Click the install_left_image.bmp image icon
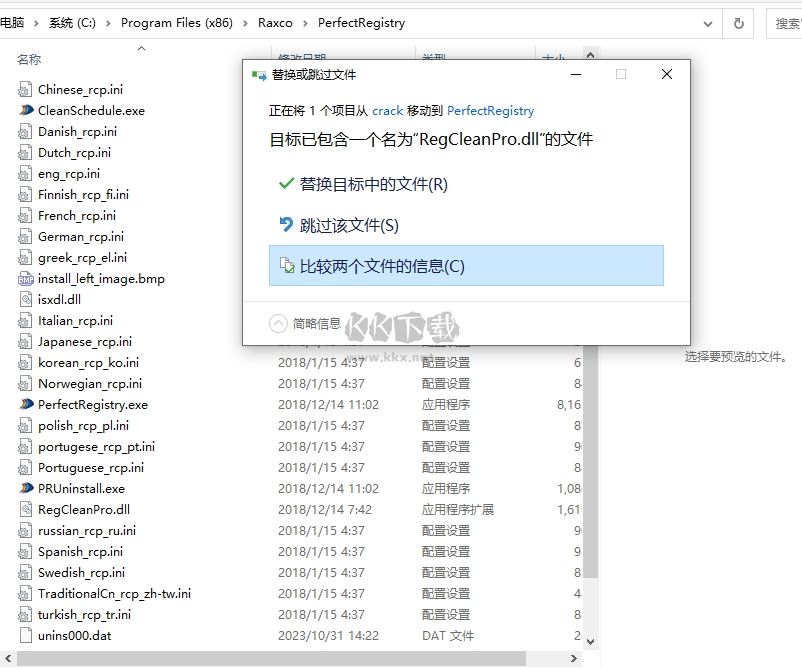This screenshot has width=802, height=669. click(x=24, y=278)
